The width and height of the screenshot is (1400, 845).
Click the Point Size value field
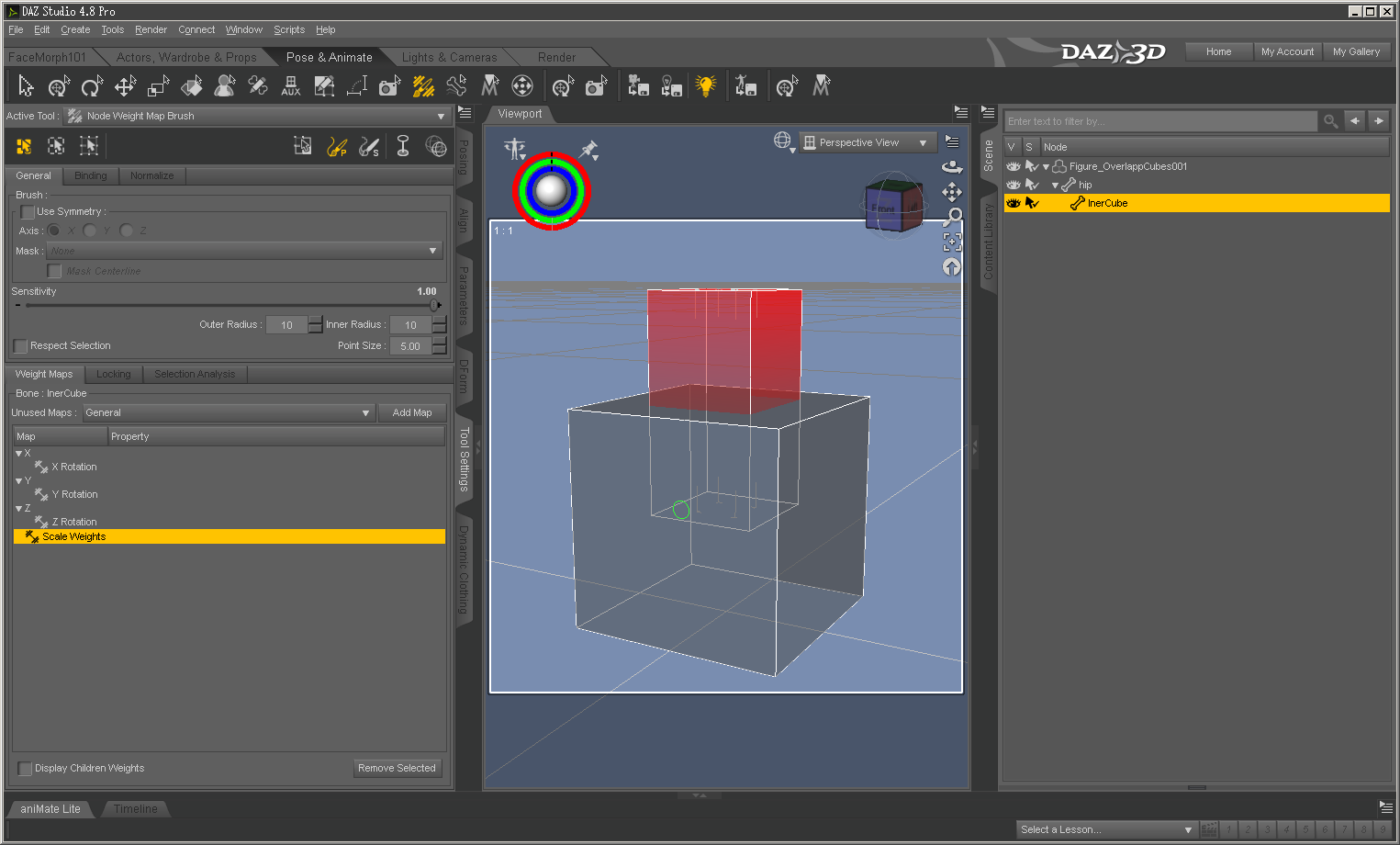click(410, 346)
